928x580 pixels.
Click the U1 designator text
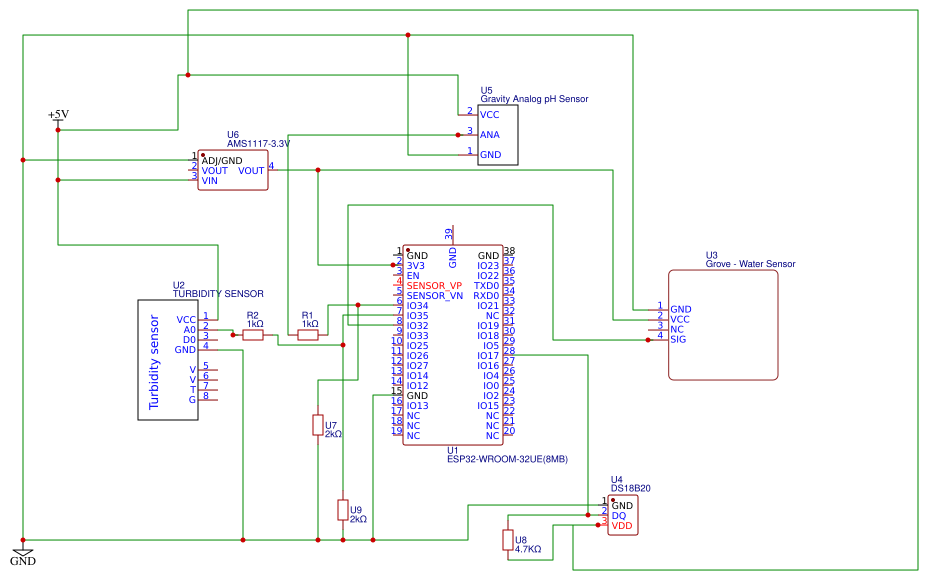click(453, 450)
